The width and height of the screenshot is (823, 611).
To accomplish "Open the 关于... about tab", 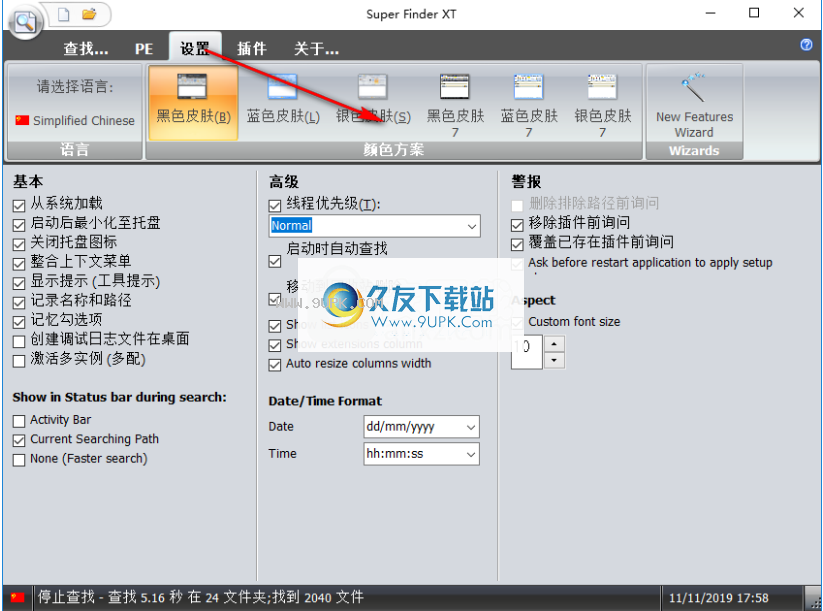I will [x=316, y=49].
